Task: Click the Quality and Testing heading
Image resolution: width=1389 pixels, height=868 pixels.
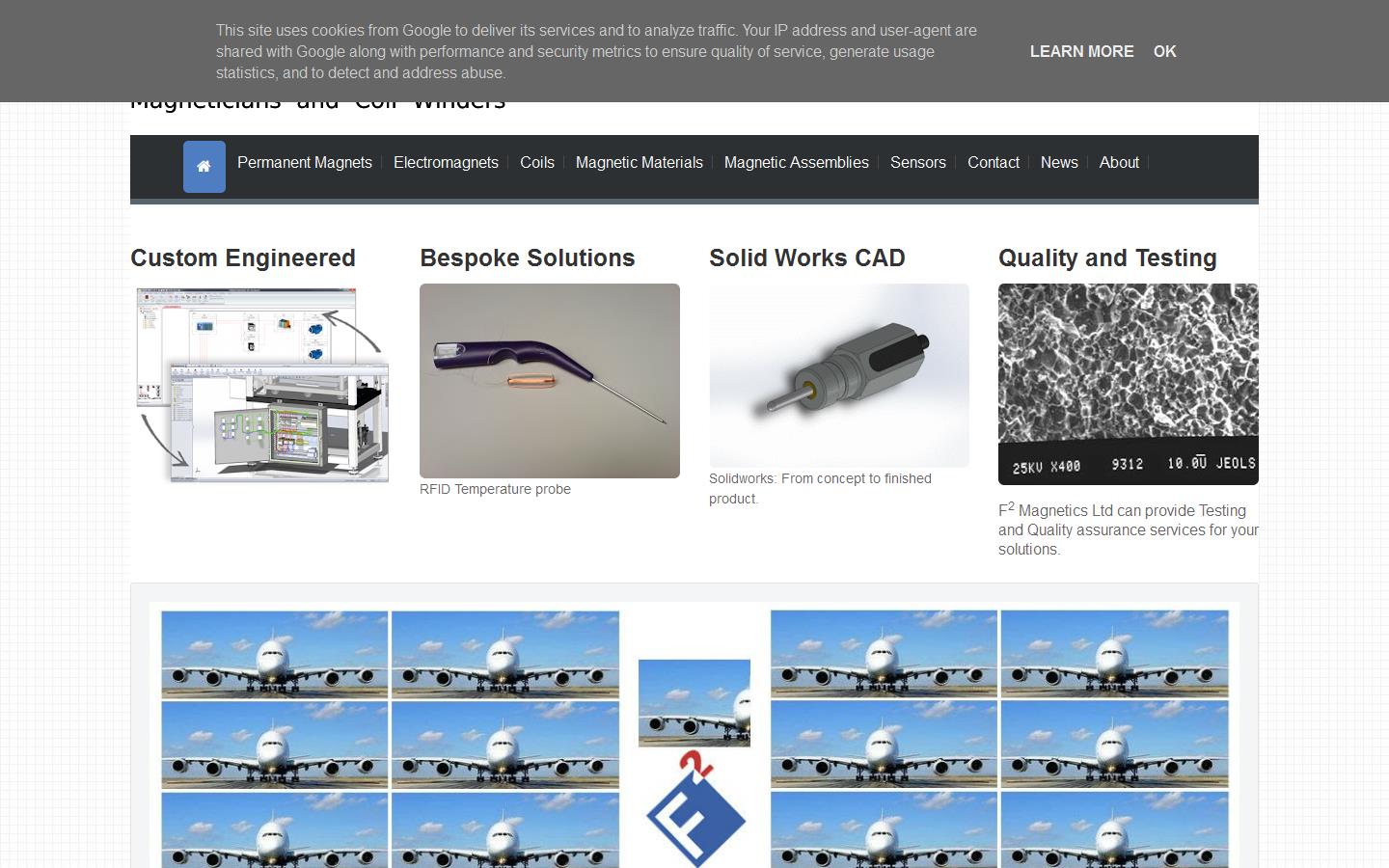Action: (x=1106, y=258)
